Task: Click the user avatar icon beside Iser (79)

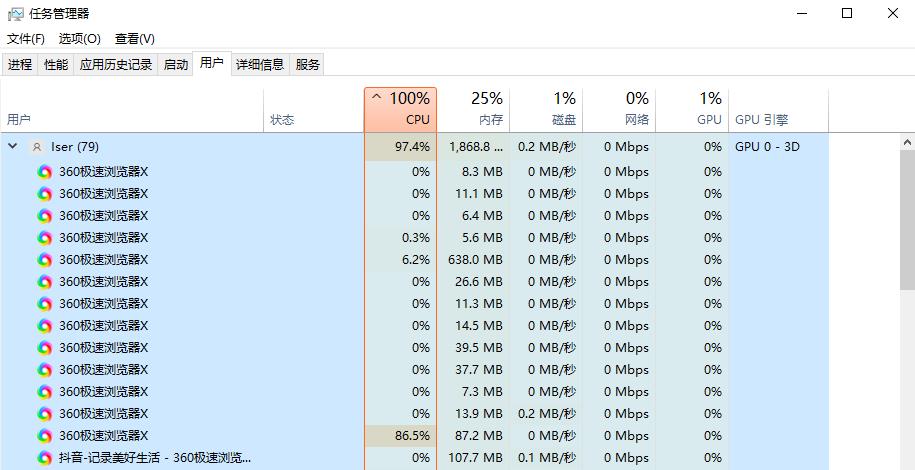Action: pos(37,147)
